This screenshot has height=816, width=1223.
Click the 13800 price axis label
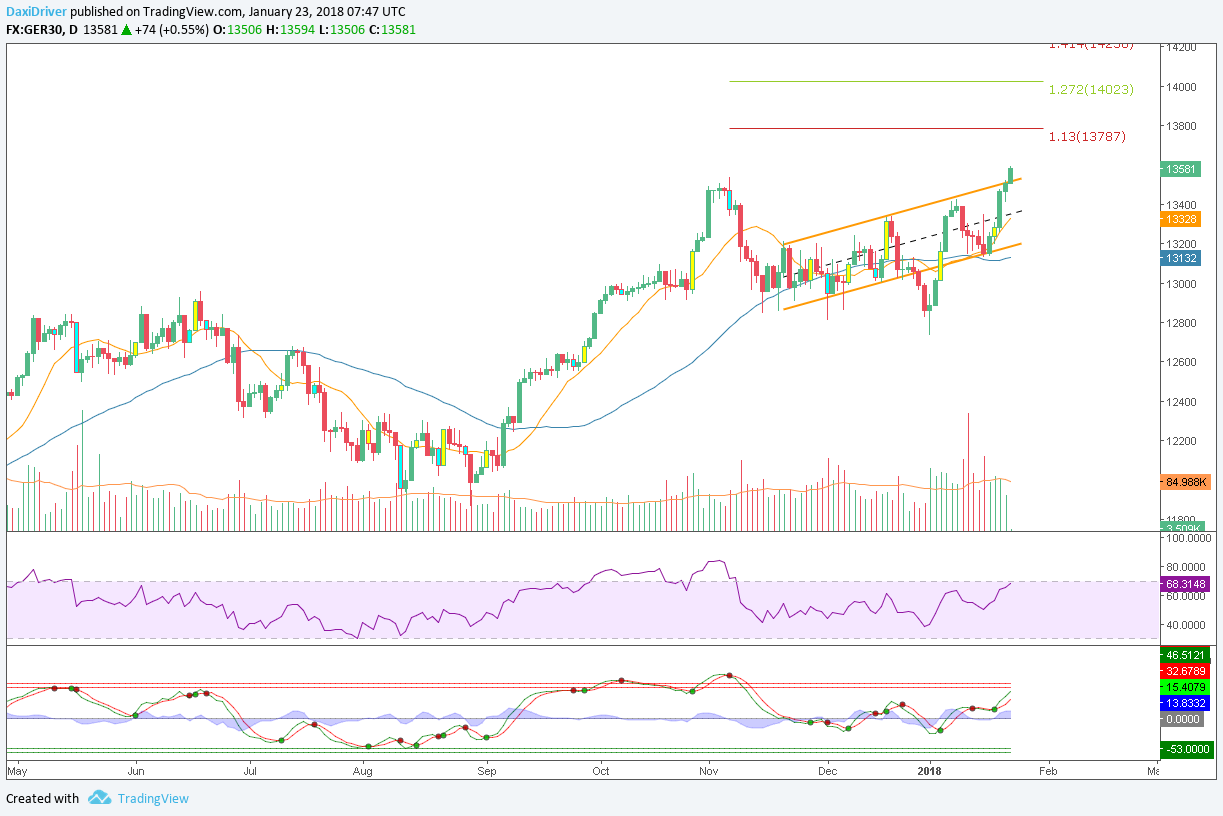(x=1181, y=126)
